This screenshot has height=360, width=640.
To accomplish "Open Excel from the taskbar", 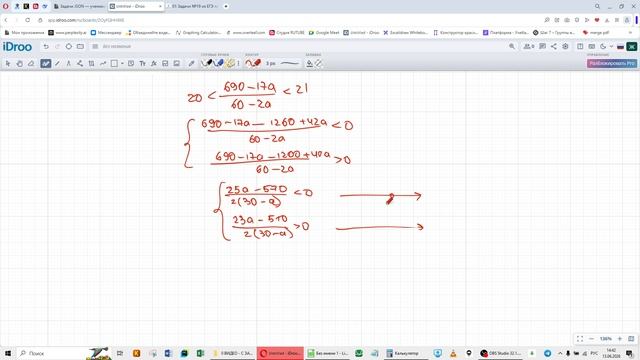I will [x=200, y=353].
